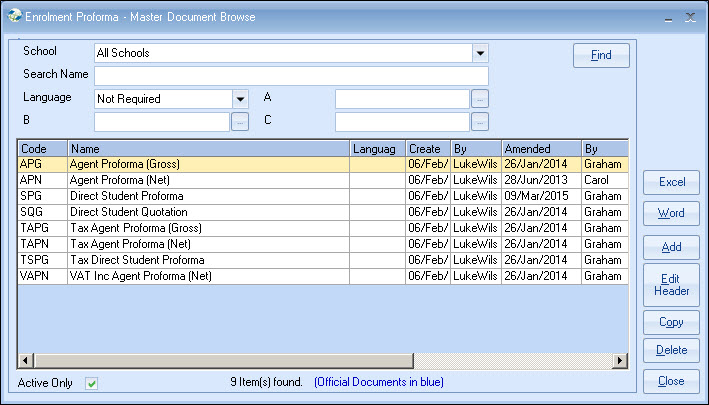Toggle the Active Only checkbox
This screenshot has height=405, width=709.
coord(91,383)
